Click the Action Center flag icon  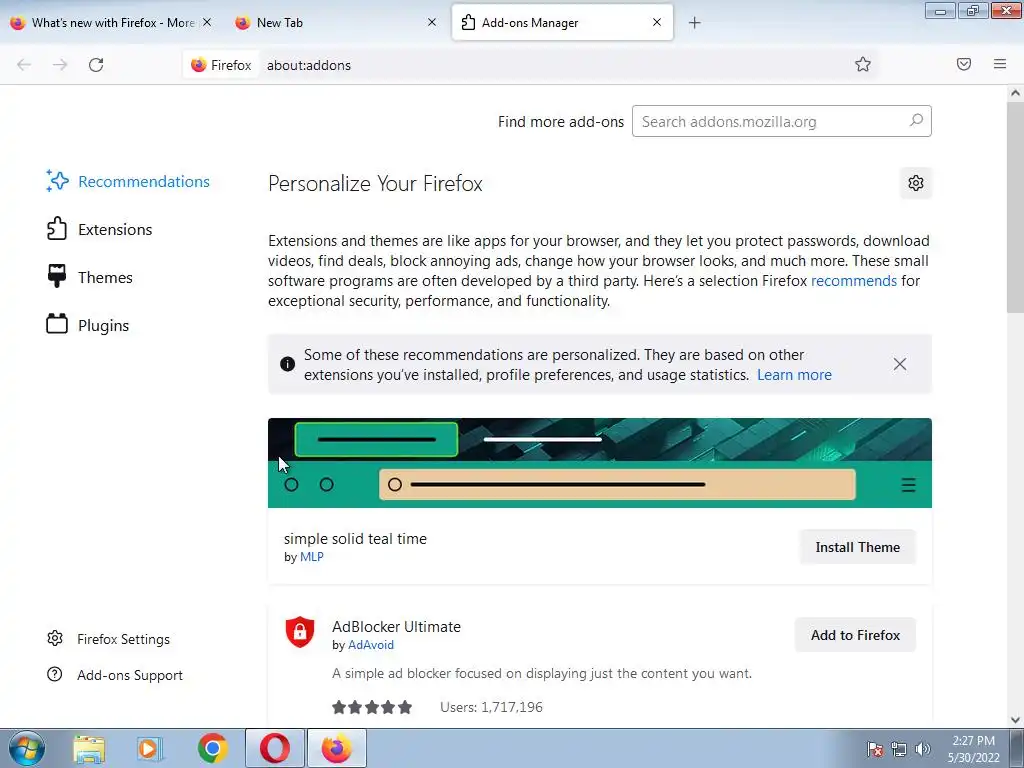pos(874,749)
